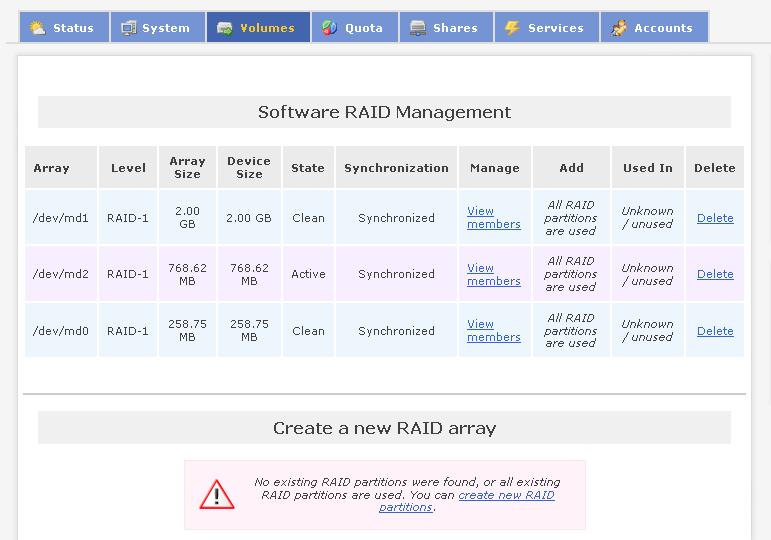View members of /dev/md2 array
771x540 pixels.
pos(493,275)
